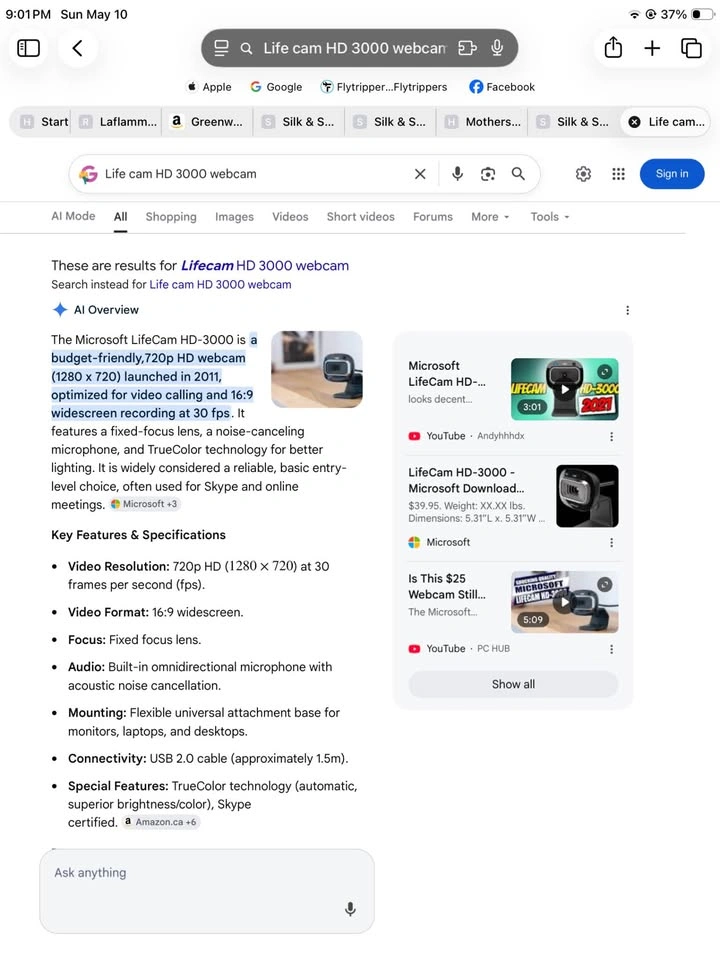Open the Safari sidebar panel icon
Screen dimensions: 720x960
pos(28,48)
